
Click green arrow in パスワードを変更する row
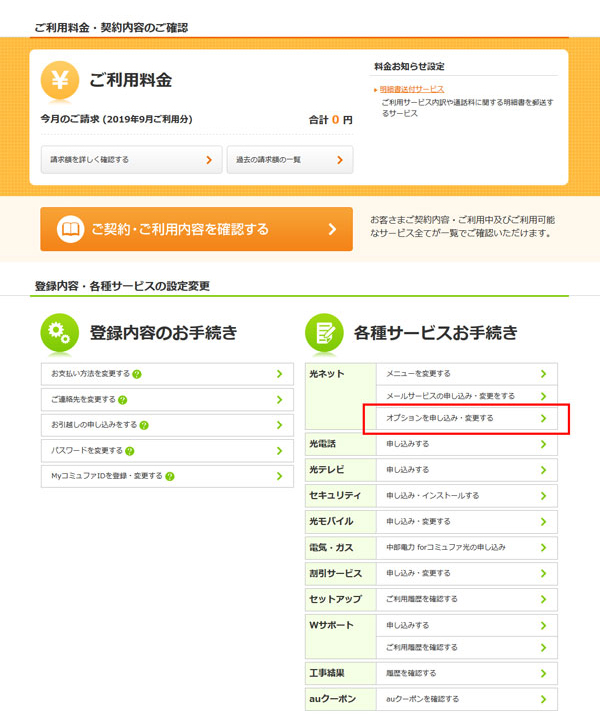pos(279,451)
